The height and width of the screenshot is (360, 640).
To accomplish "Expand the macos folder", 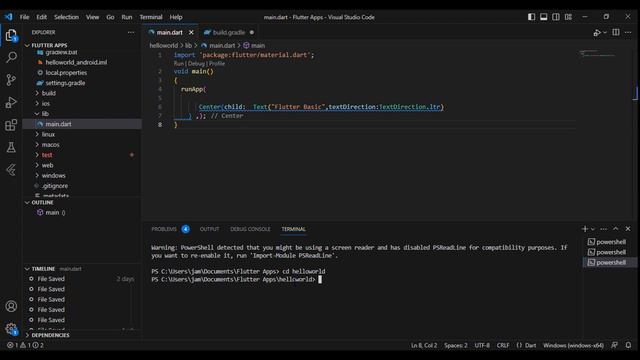I will (x=50, y=144).
